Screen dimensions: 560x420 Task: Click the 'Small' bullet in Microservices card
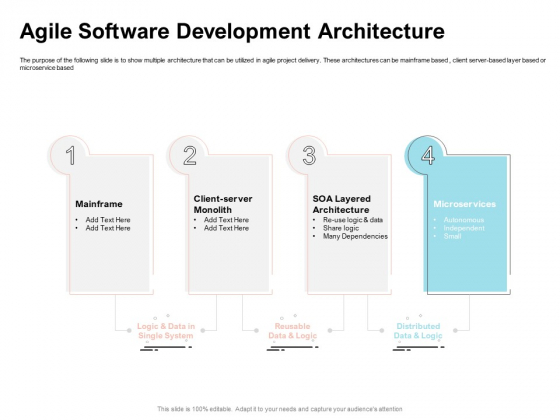click(x=452, y=236)
